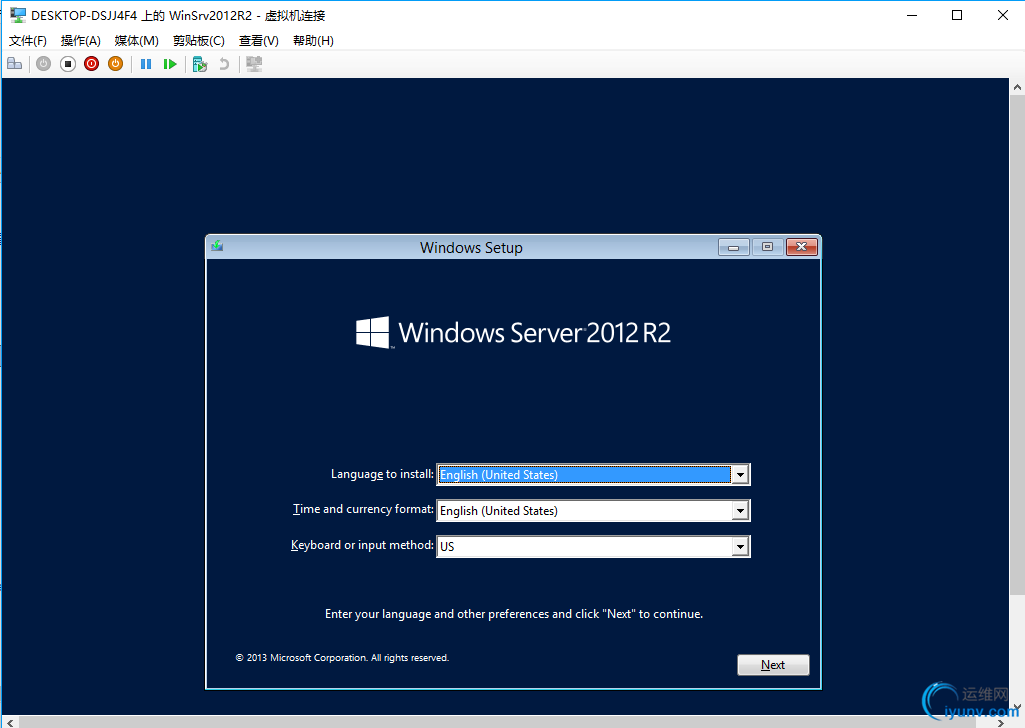The width and height of the screenshot is (1025, 728).
Task: Reset the VM using green icon
Action: 170,64
